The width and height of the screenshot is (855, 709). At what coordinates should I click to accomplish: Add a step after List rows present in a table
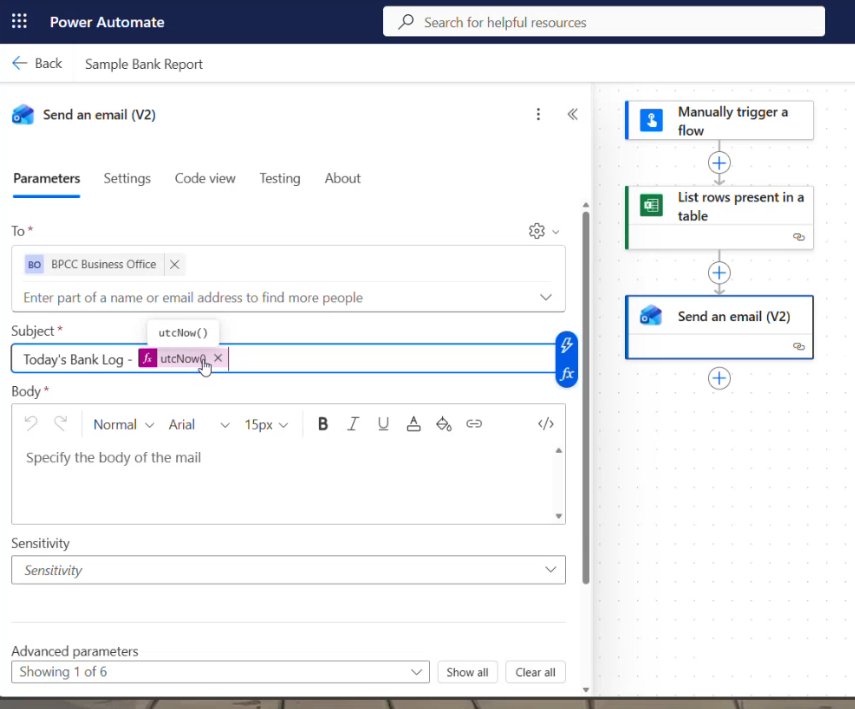(719, 272)
